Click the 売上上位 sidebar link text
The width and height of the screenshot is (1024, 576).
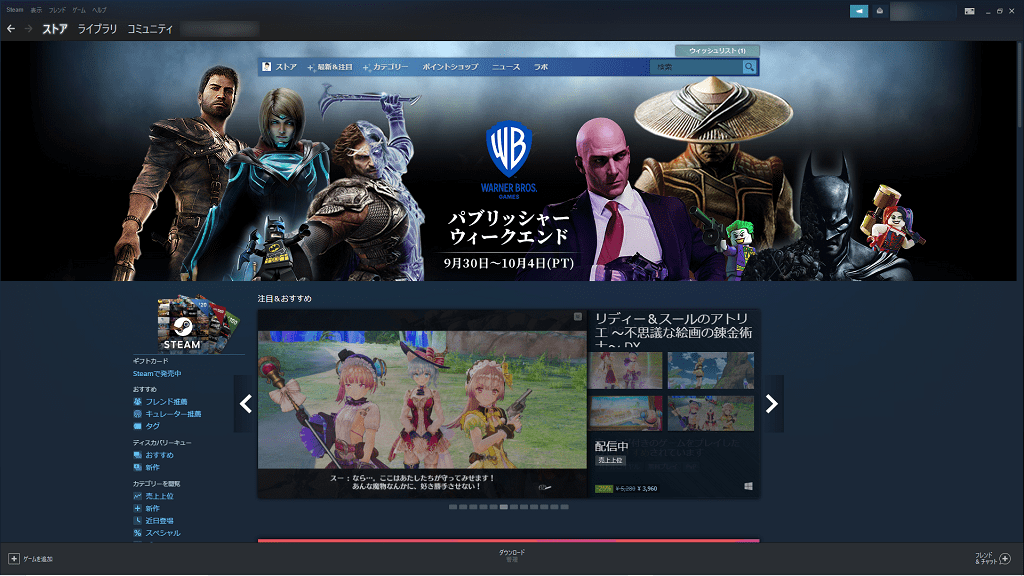pyautogui.click(x=159, y=496)
